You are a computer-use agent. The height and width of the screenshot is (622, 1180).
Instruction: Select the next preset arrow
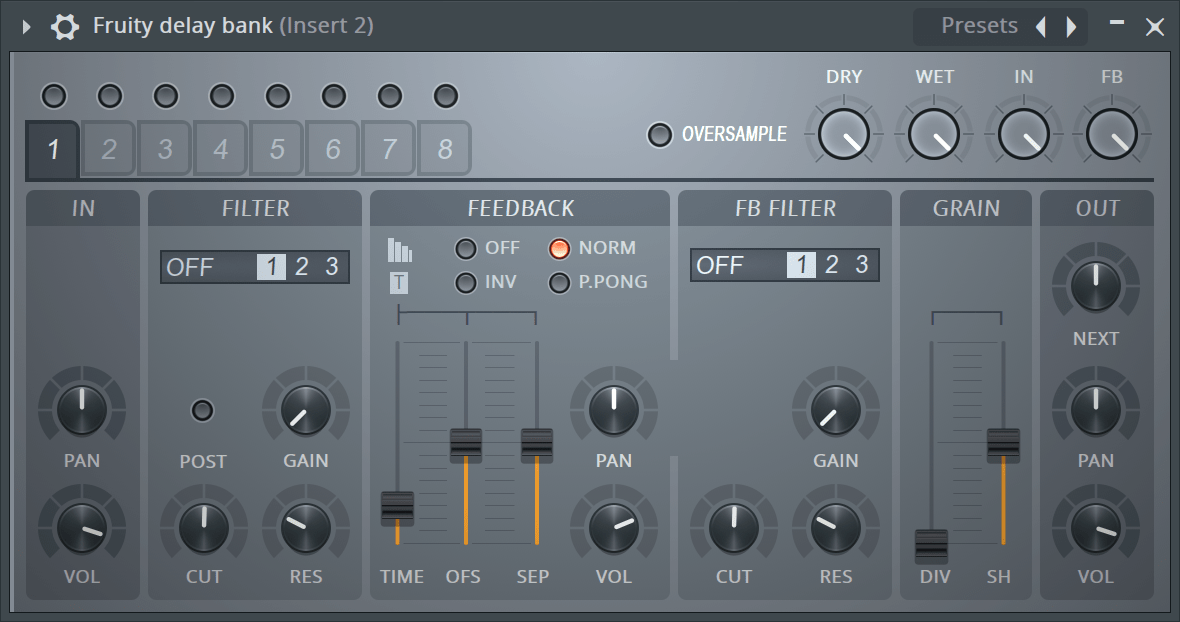[x=1072, y=27]
